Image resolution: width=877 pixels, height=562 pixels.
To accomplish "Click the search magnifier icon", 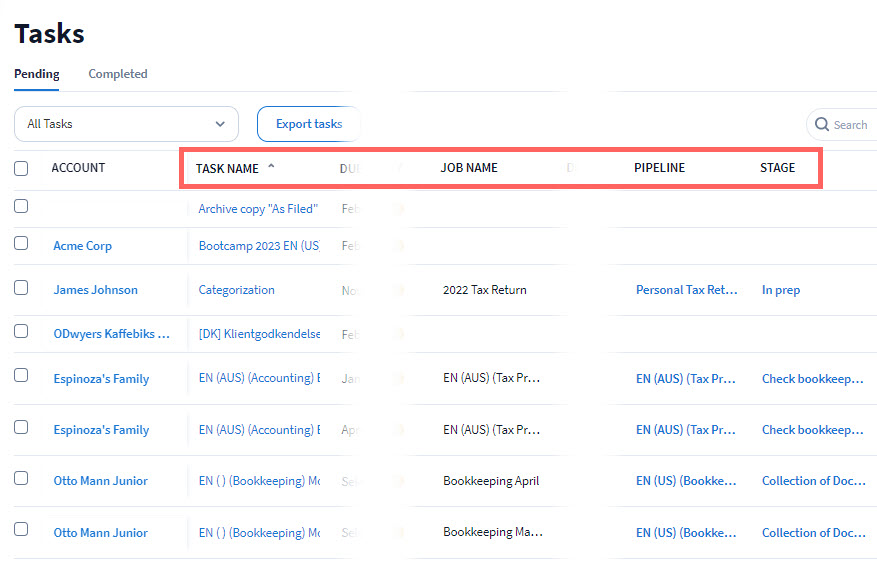I will tap(822, 125).
